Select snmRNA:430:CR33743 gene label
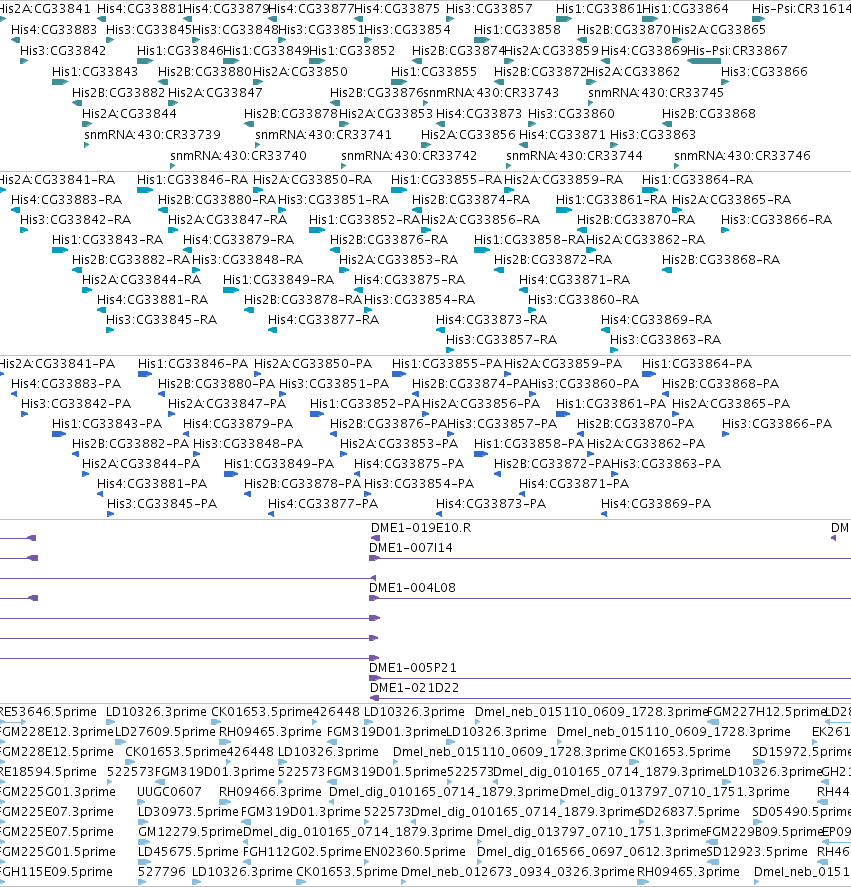The image size is (851, 887). [491, 93]
